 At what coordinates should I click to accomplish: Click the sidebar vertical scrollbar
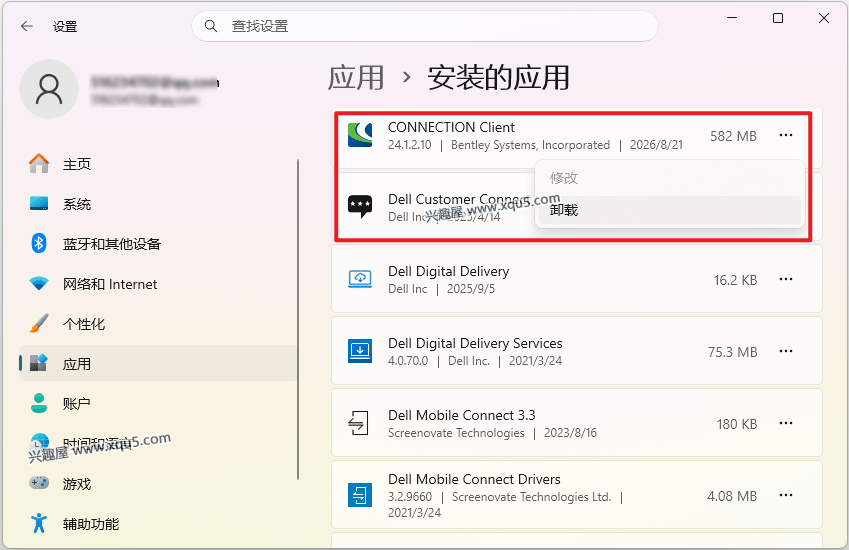click(298, 319)
